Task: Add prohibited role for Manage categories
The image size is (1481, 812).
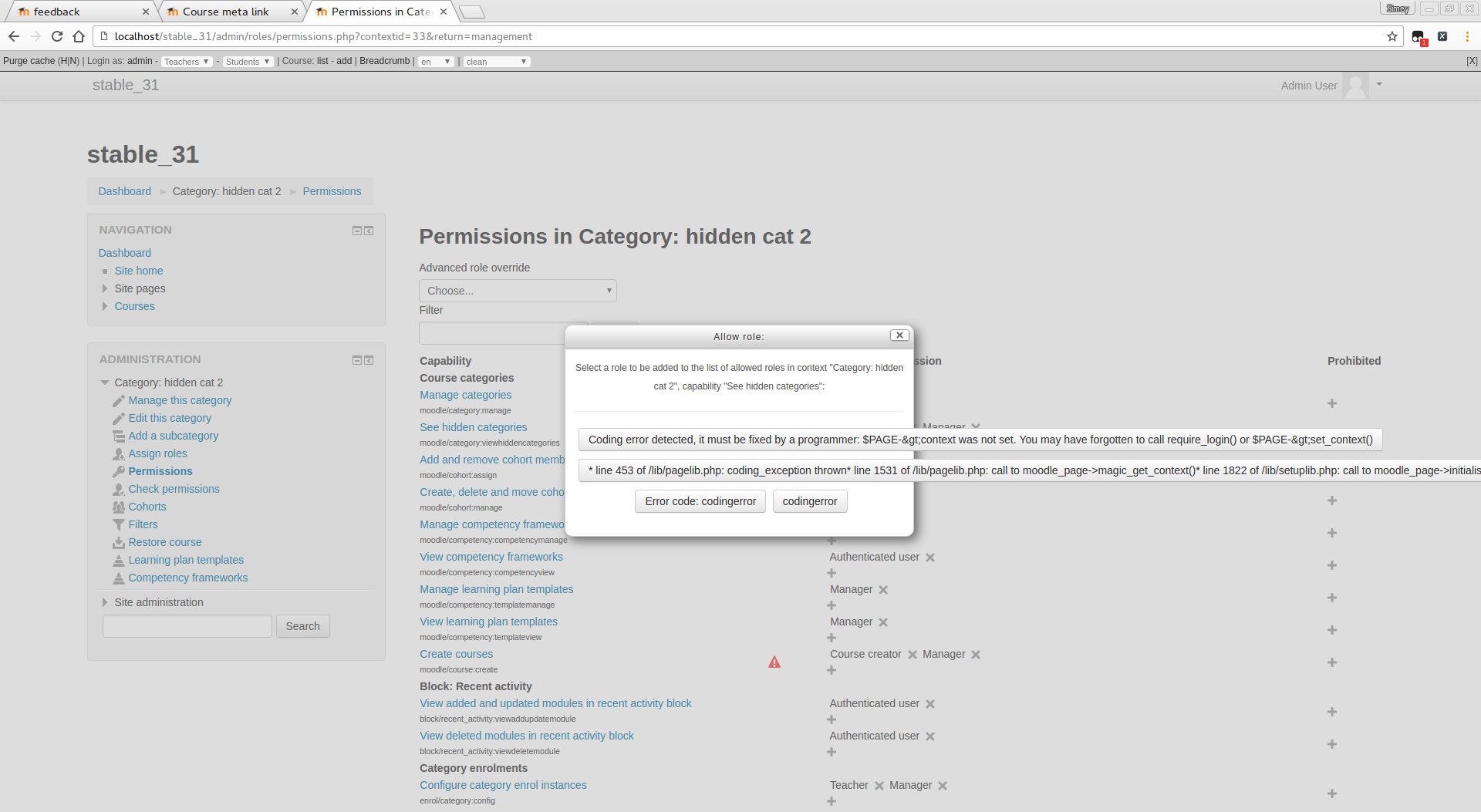Action: [1332, 403]
